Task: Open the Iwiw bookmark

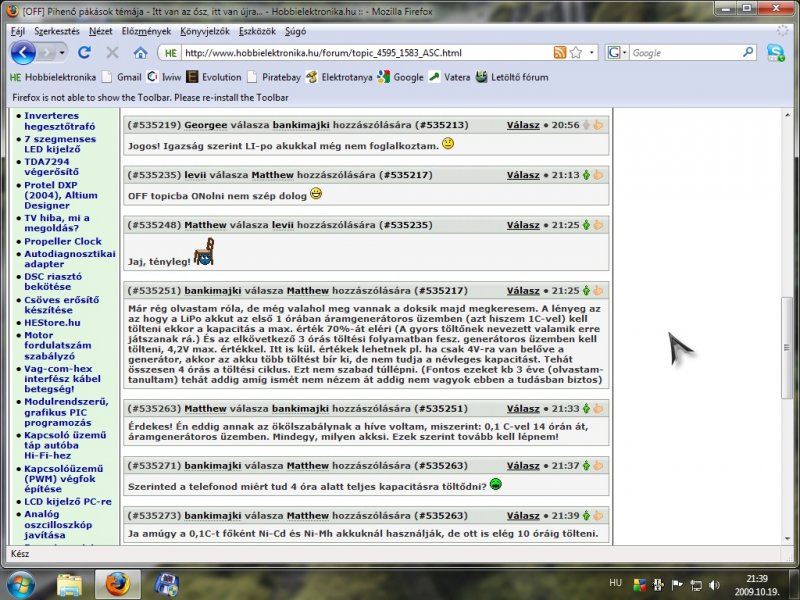Action: (x=164, y=77)
